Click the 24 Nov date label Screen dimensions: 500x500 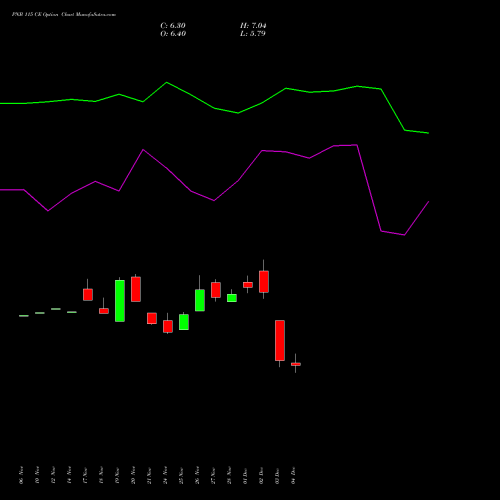165,475
